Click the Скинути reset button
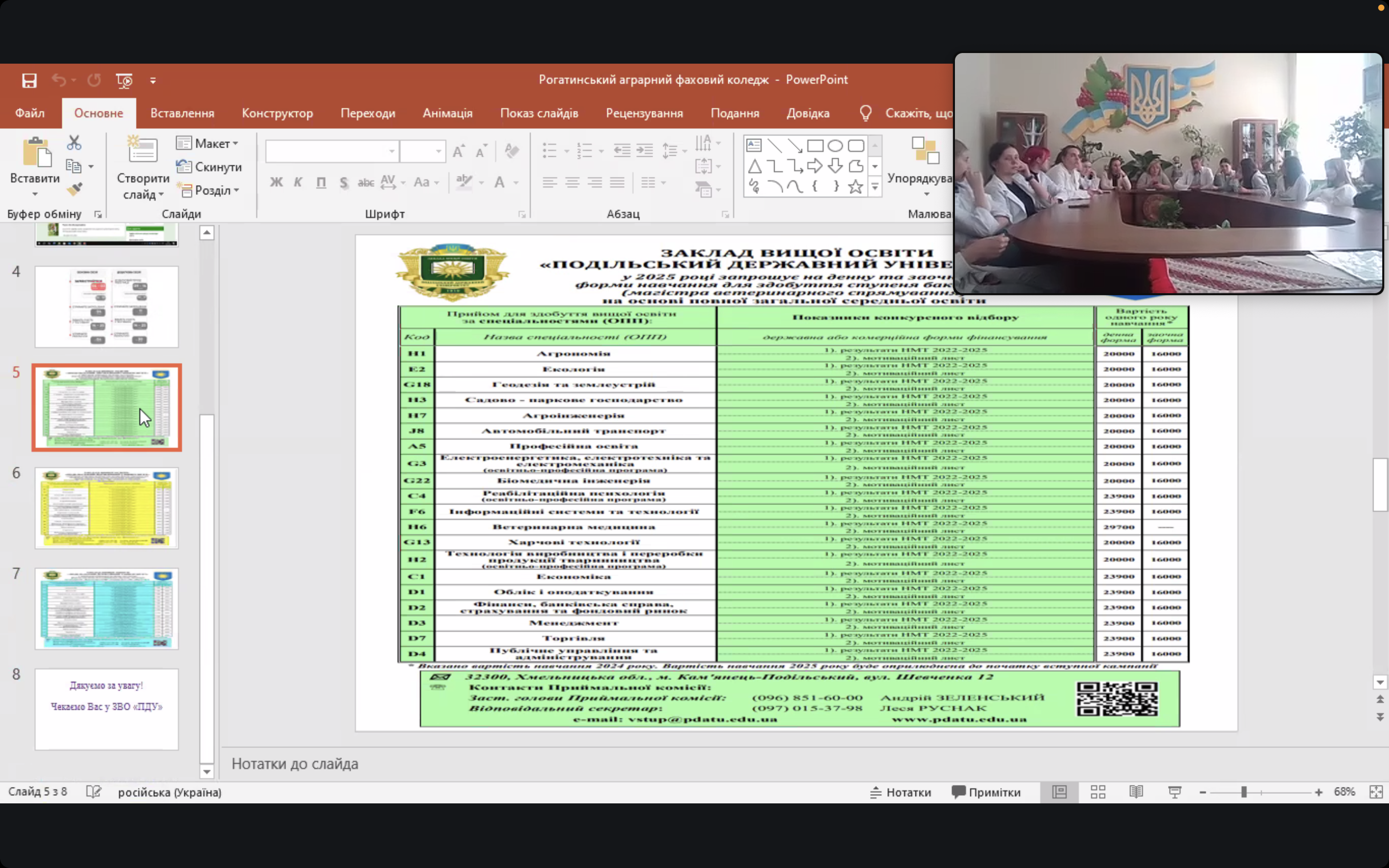This screenshot has height=868, width=1389. 209,167
